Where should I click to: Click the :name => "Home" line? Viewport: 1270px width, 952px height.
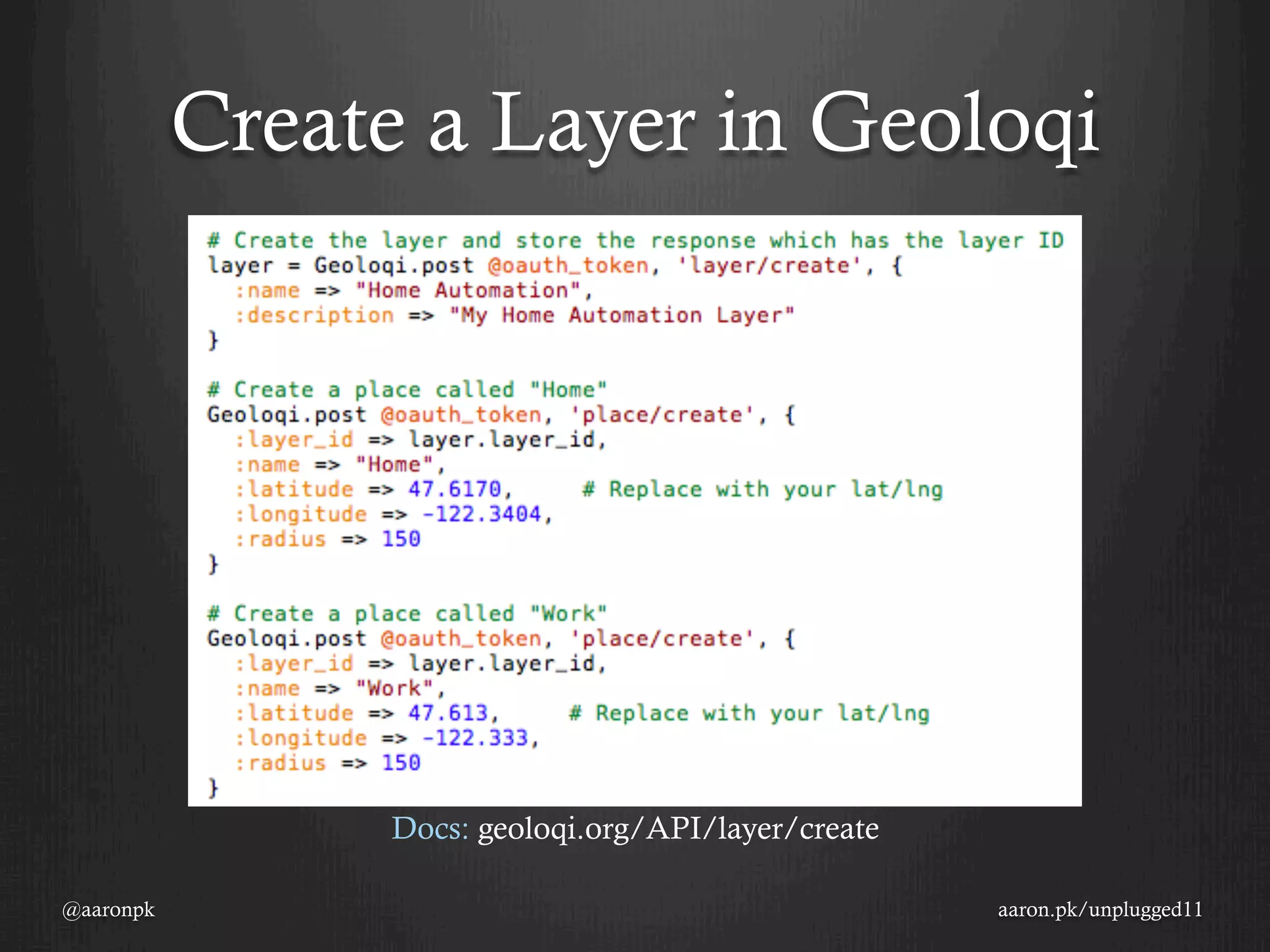point(340,465)
